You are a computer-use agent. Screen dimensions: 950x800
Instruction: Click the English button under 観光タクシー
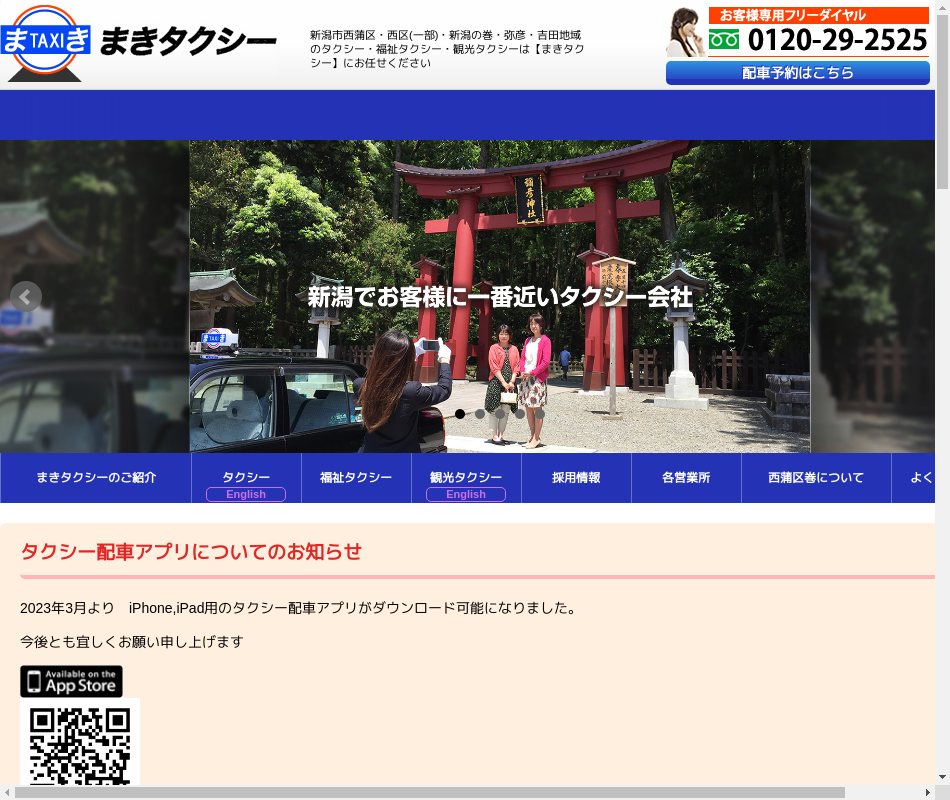point(466,494)
